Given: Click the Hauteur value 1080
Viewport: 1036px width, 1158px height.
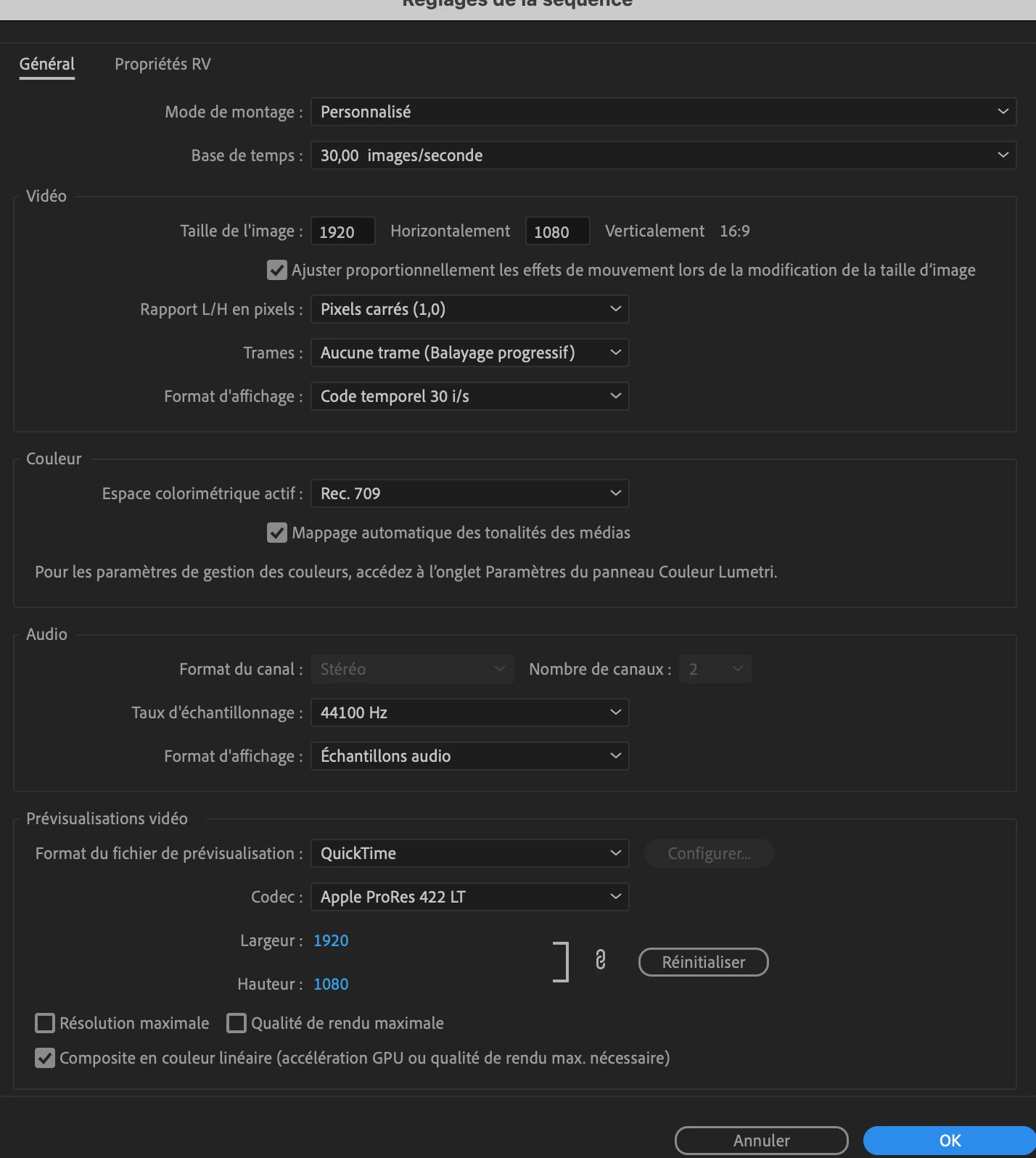Looking at the screenshot, I should point(331,984).
